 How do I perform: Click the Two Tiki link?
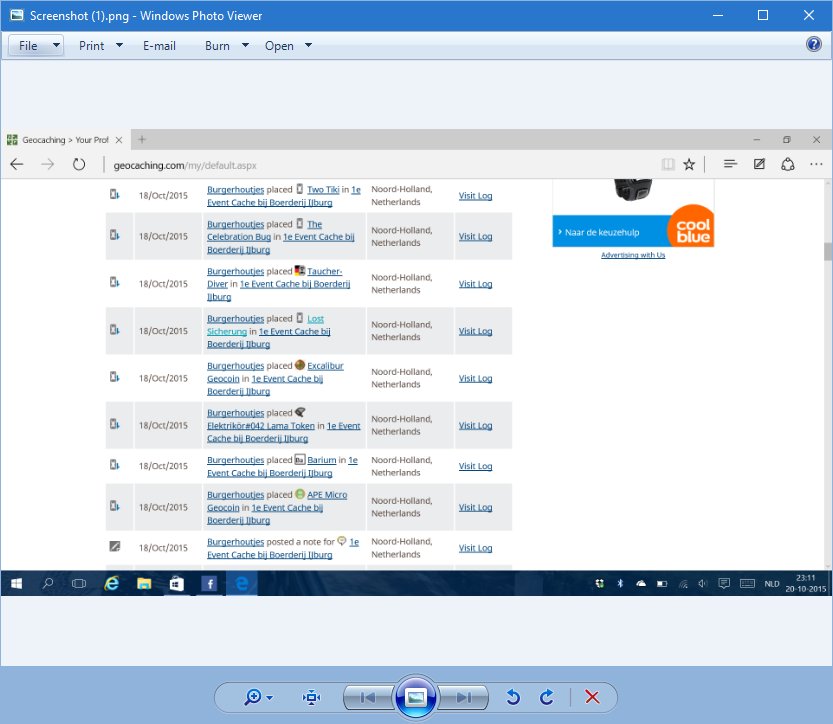(323, 190)
